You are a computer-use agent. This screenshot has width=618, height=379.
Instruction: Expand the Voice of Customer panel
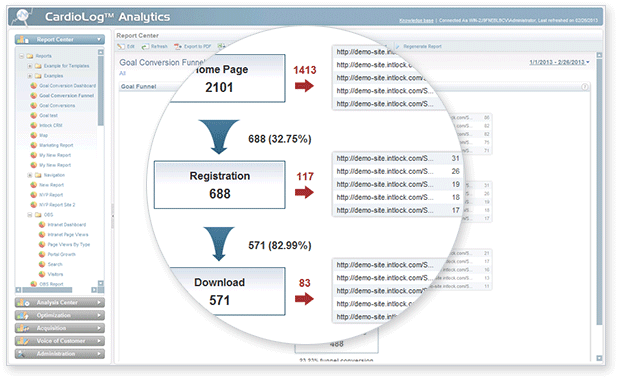(x=60, y=341)
